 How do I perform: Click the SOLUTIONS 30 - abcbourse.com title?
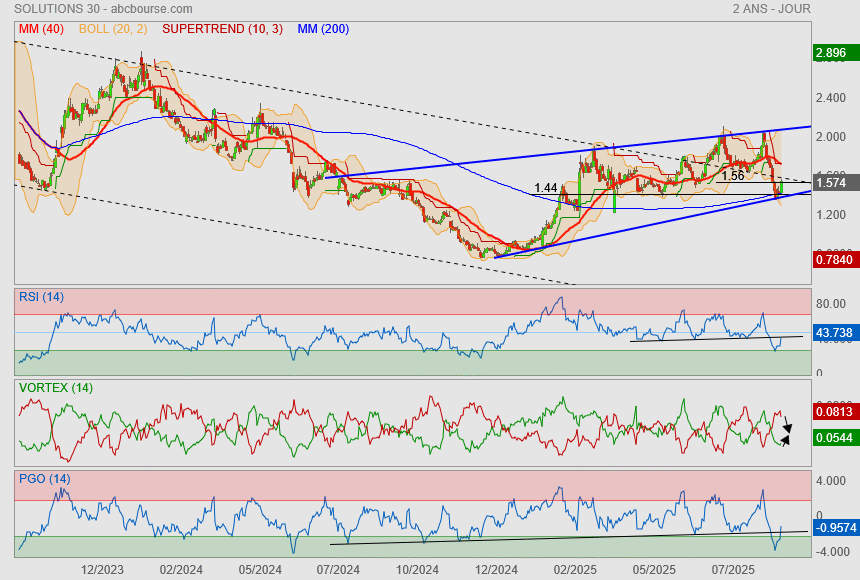[x=91, y=9]
